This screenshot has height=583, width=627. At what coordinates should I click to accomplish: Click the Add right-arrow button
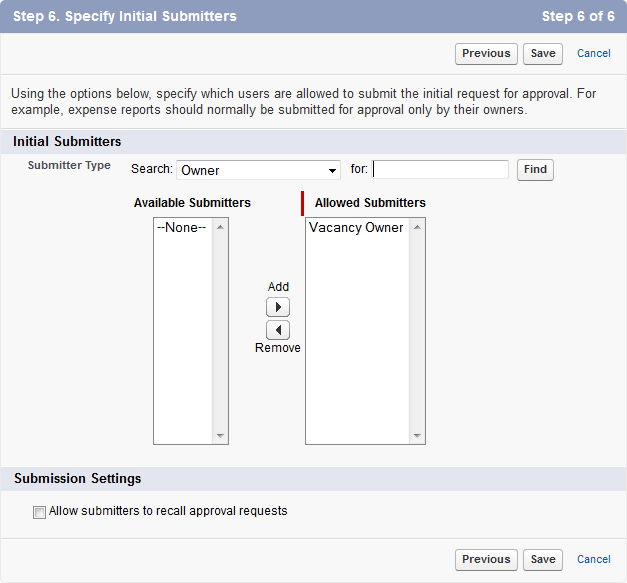point(278,307)
